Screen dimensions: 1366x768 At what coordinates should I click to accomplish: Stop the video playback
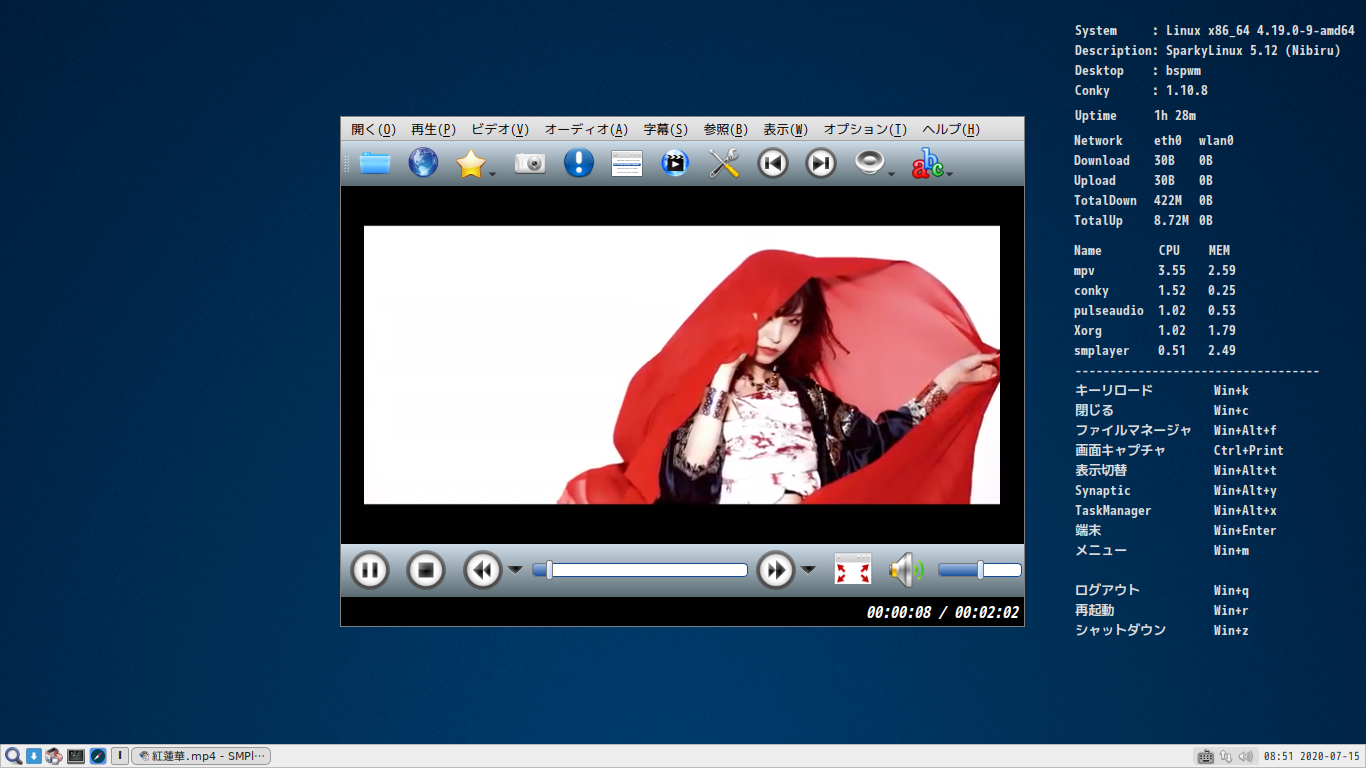(426, 570)
